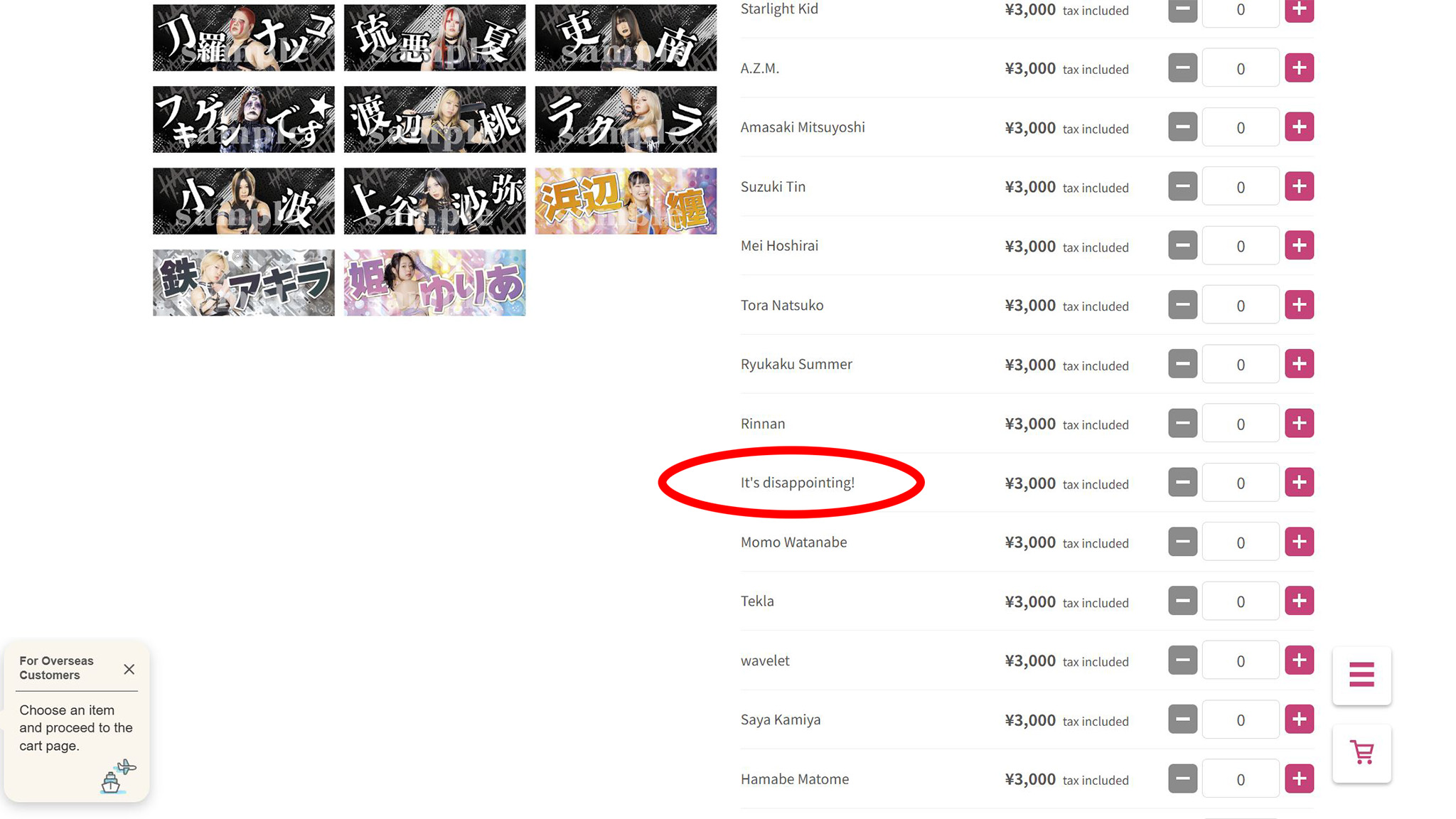Screen dimensions: 1456x819
Task: Open the shopping cart icon
Action: click(1361, 753)
